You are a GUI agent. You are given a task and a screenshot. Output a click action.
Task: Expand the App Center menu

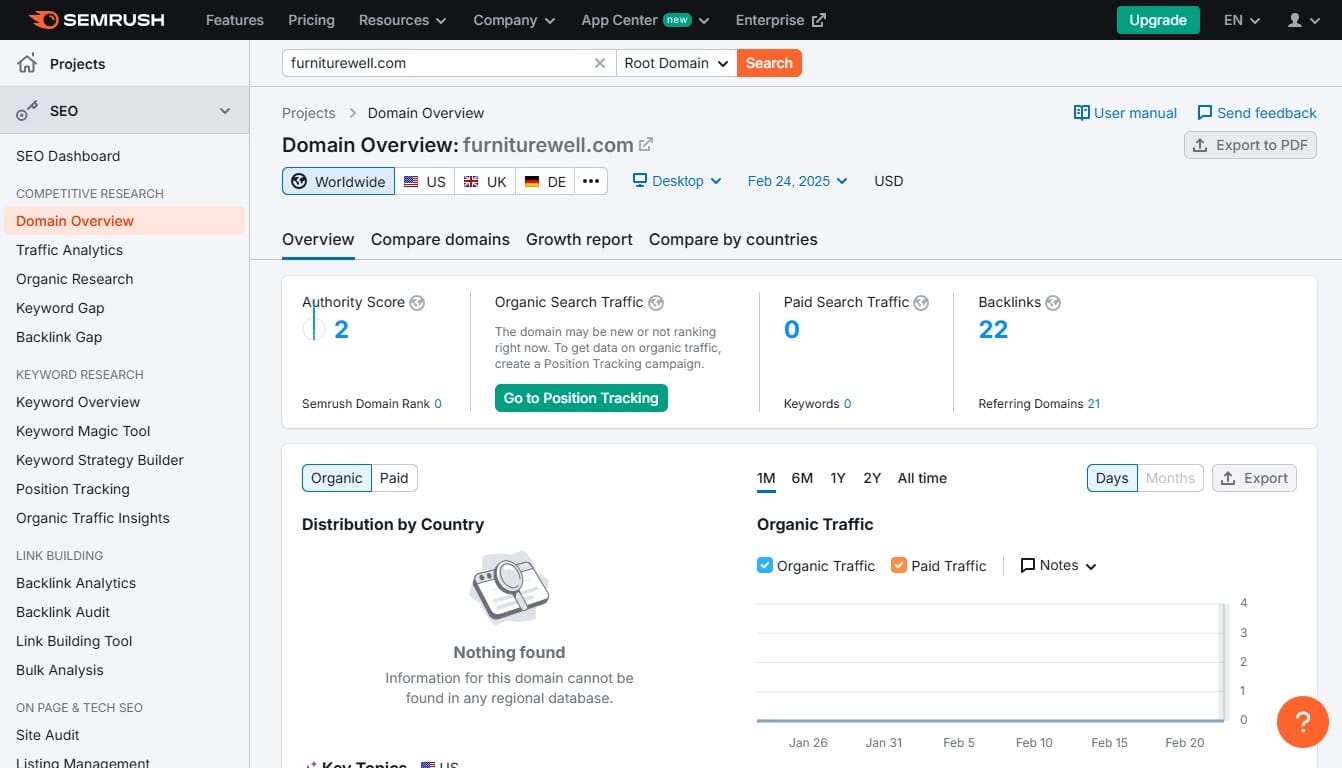645,20
